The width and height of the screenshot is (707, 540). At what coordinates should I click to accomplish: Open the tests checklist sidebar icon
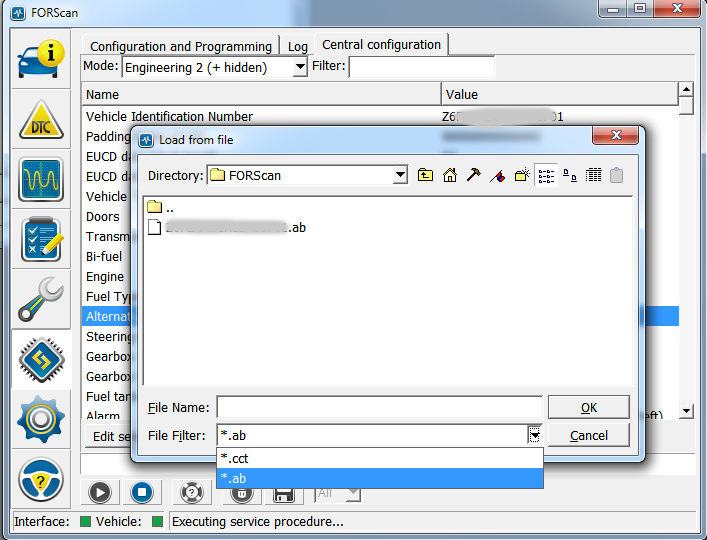(x=41, y=240)
